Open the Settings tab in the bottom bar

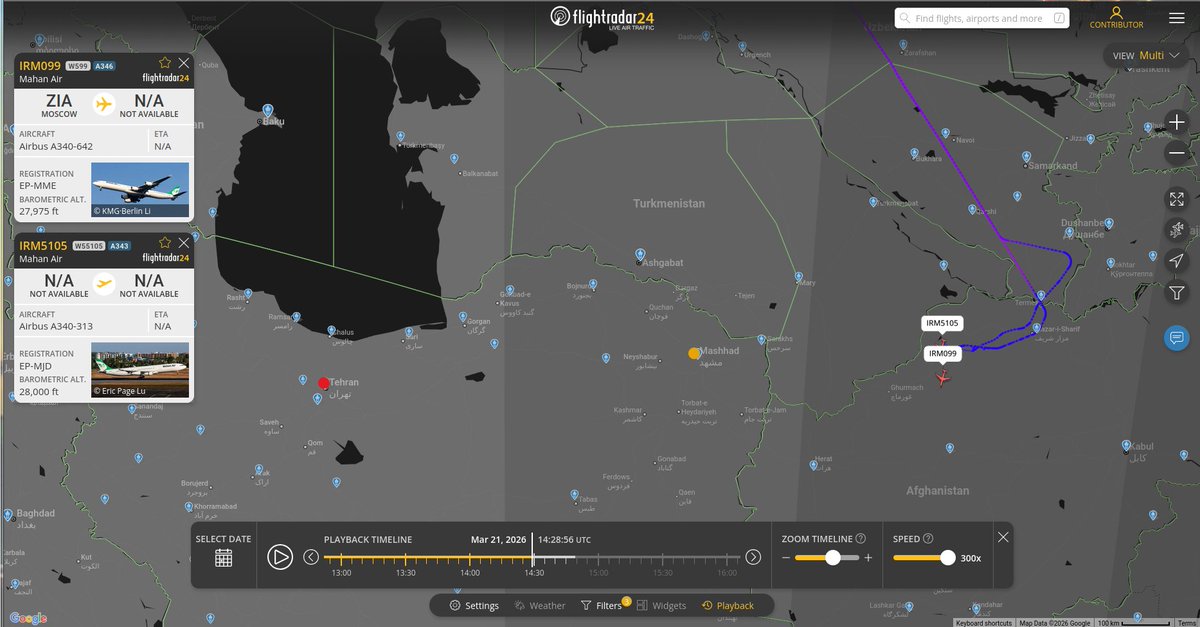[x=474, y=605]
